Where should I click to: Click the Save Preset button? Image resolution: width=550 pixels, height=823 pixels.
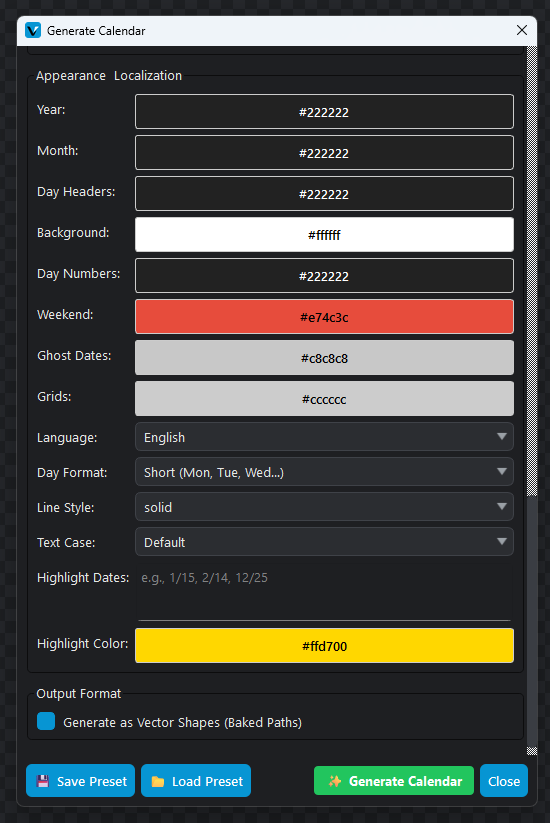tap(80, 781)
